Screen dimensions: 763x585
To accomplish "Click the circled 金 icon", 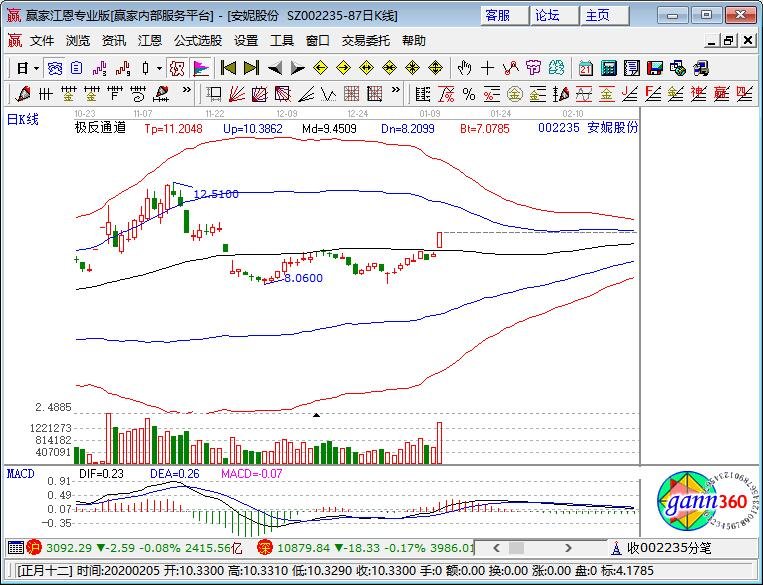I will tap(514, 93).
